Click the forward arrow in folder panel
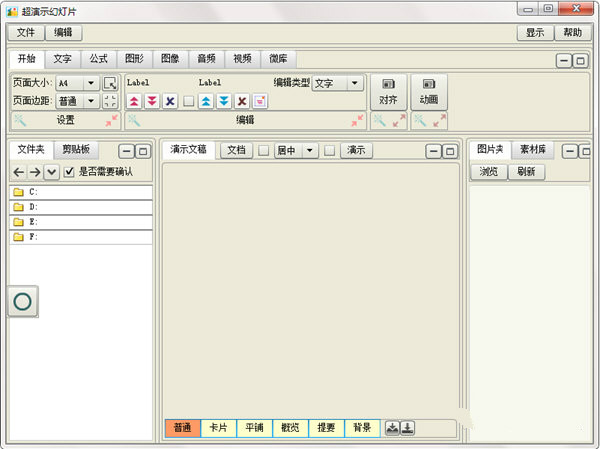The image size is (600, 449). pyautogui.click(x=35, y=172)
